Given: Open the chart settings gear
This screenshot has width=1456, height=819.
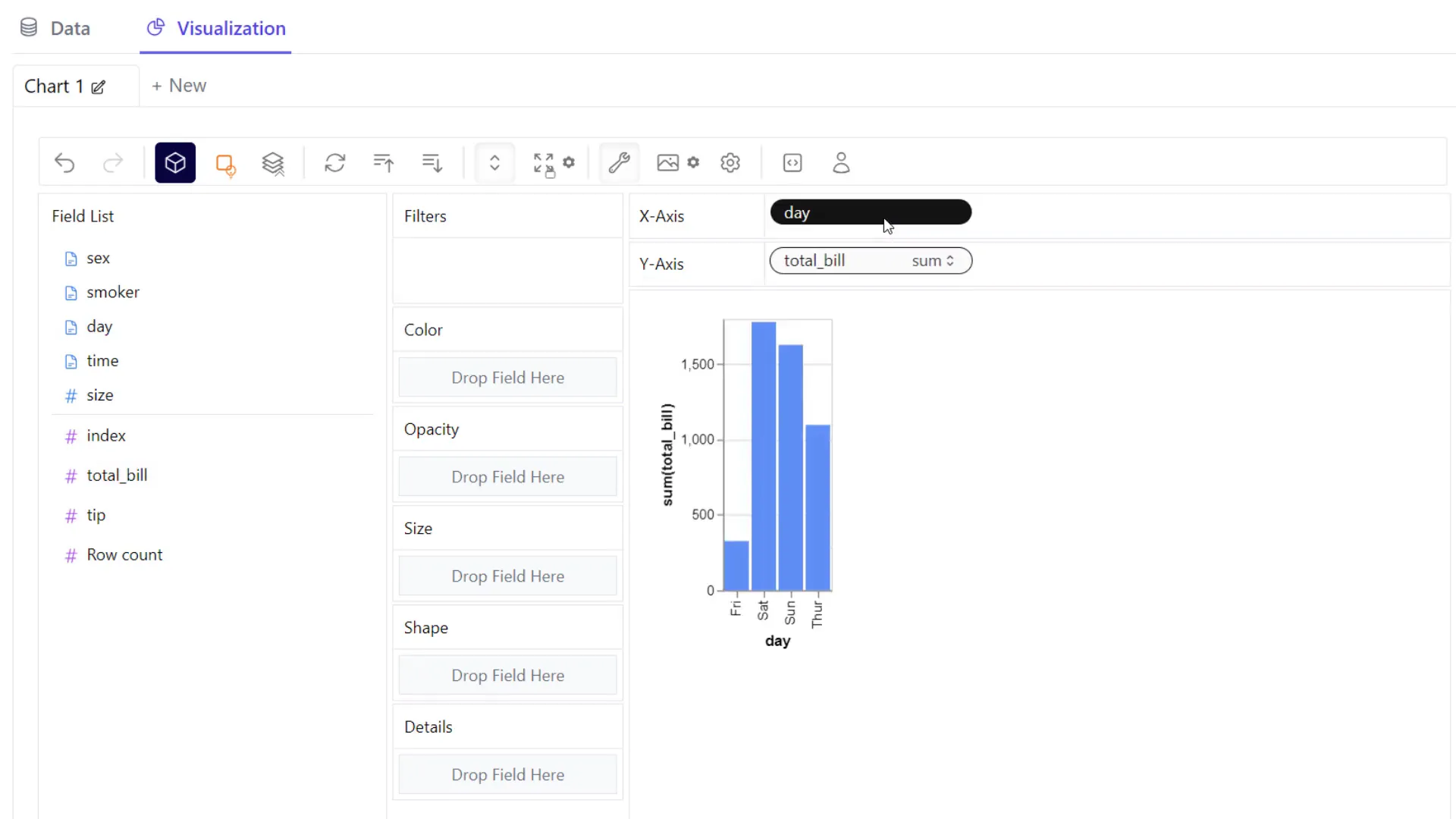Looking at the screenshot, I should click(x=730, y=162).
